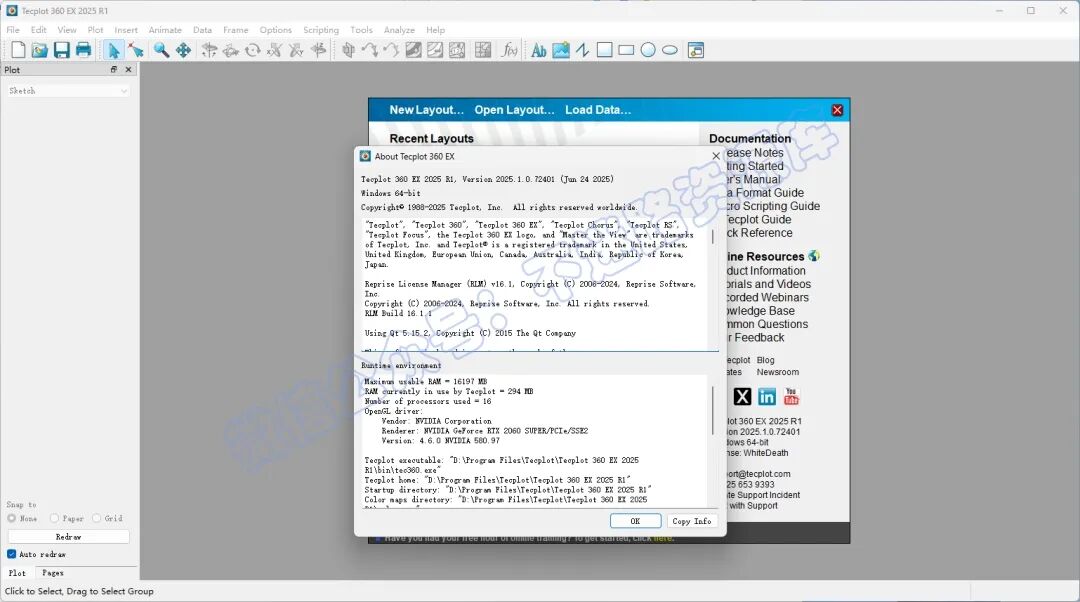Click the new frame tool icon

[x=696, y=50]
